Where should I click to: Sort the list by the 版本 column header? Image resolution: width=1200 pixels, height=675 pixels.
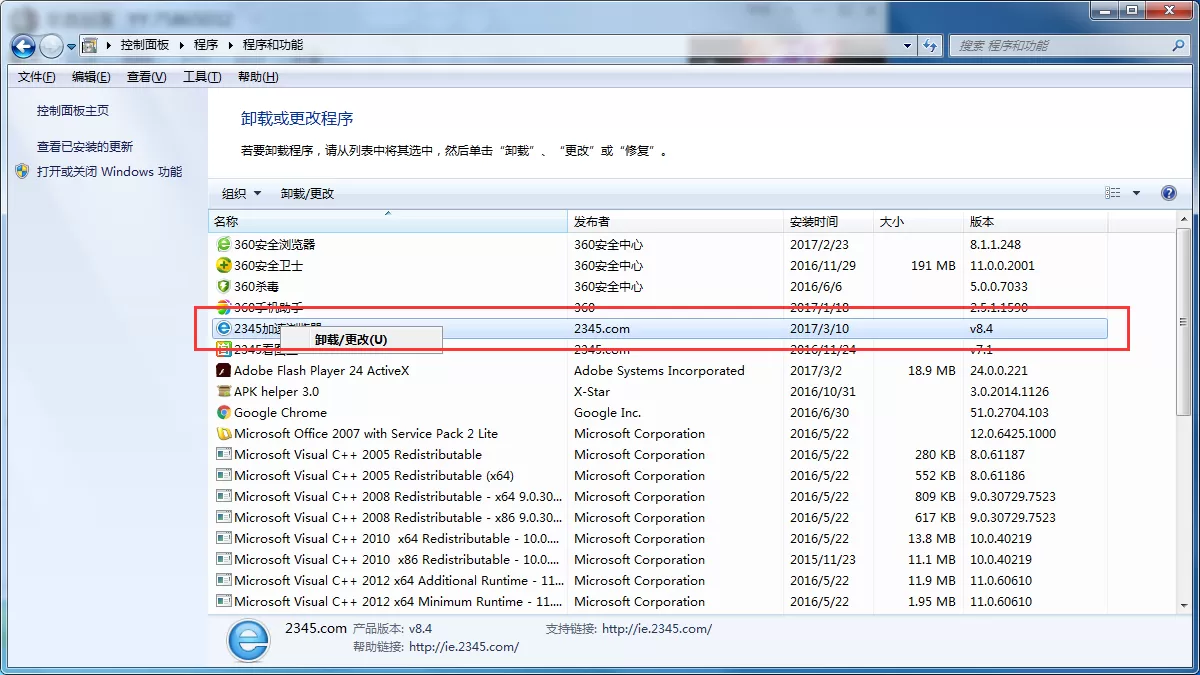(1035, 222)
